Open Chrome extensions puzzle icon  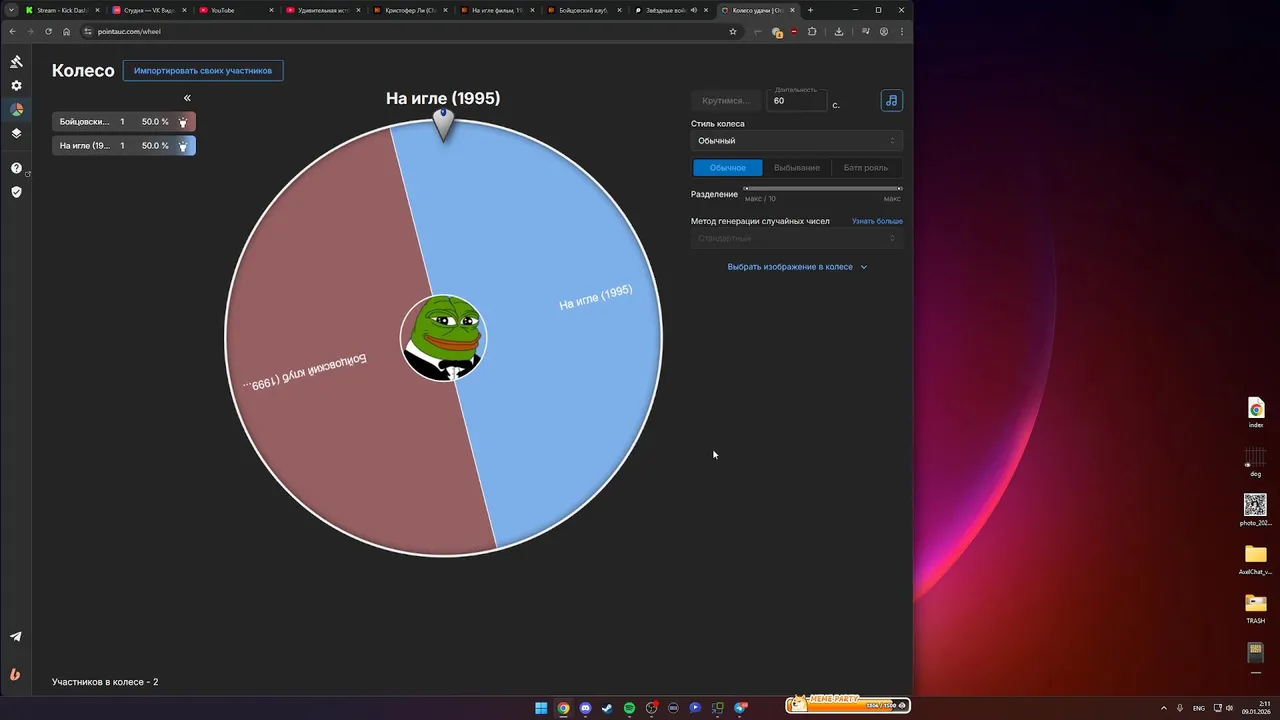(x=812, y=31)
